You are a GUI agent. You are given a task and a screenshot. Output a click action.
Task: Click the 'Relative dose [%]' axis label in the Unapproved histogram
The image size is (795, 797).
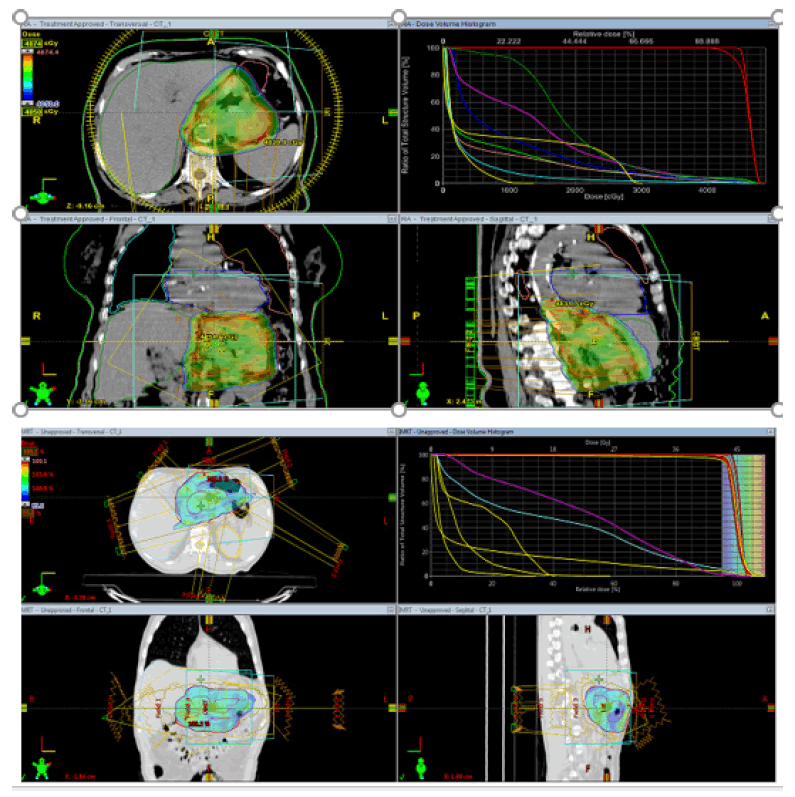coord(597,589)
